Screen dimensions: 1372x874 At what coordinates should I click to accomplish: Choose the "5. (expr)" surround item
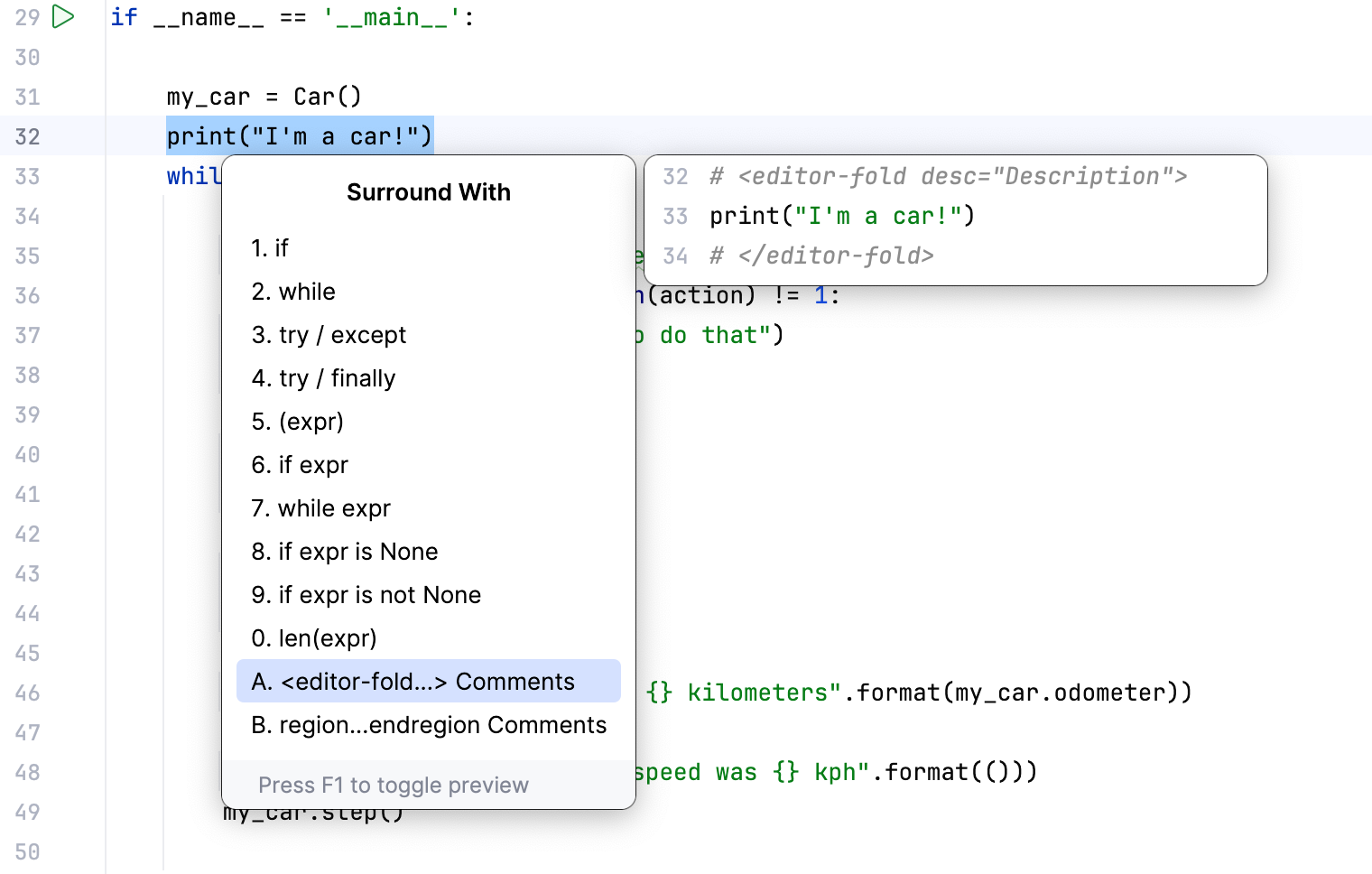pyautogui.click(x=297, y=422)
